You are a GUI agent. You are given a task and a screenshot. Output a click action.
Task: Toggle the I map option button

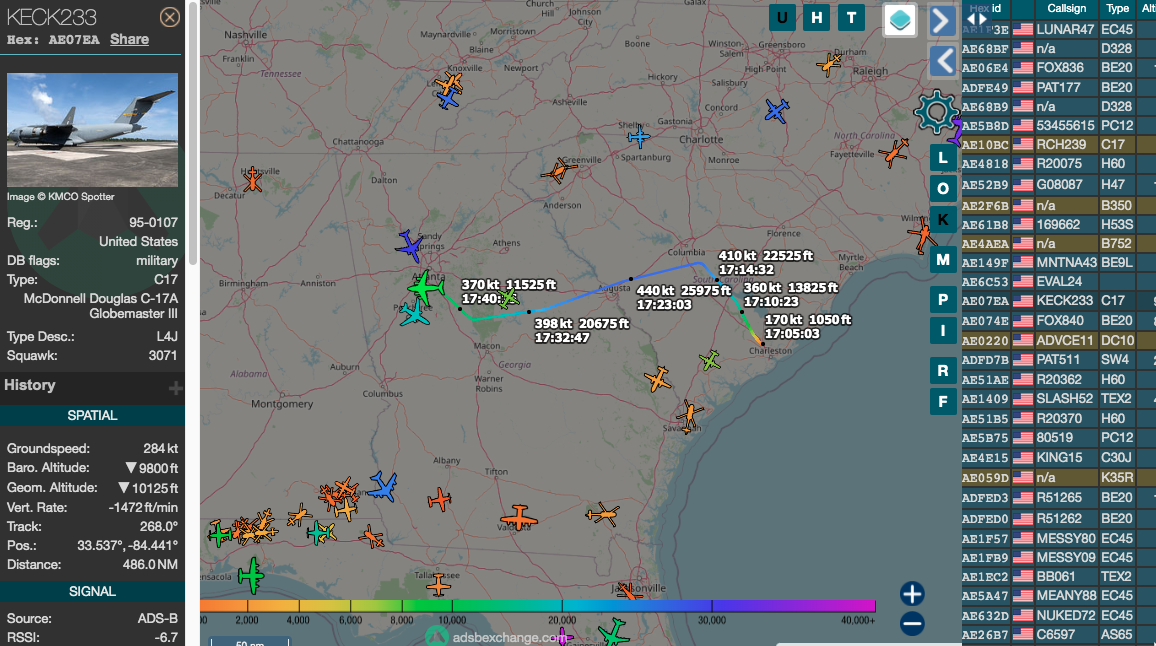tap(943, 330)
